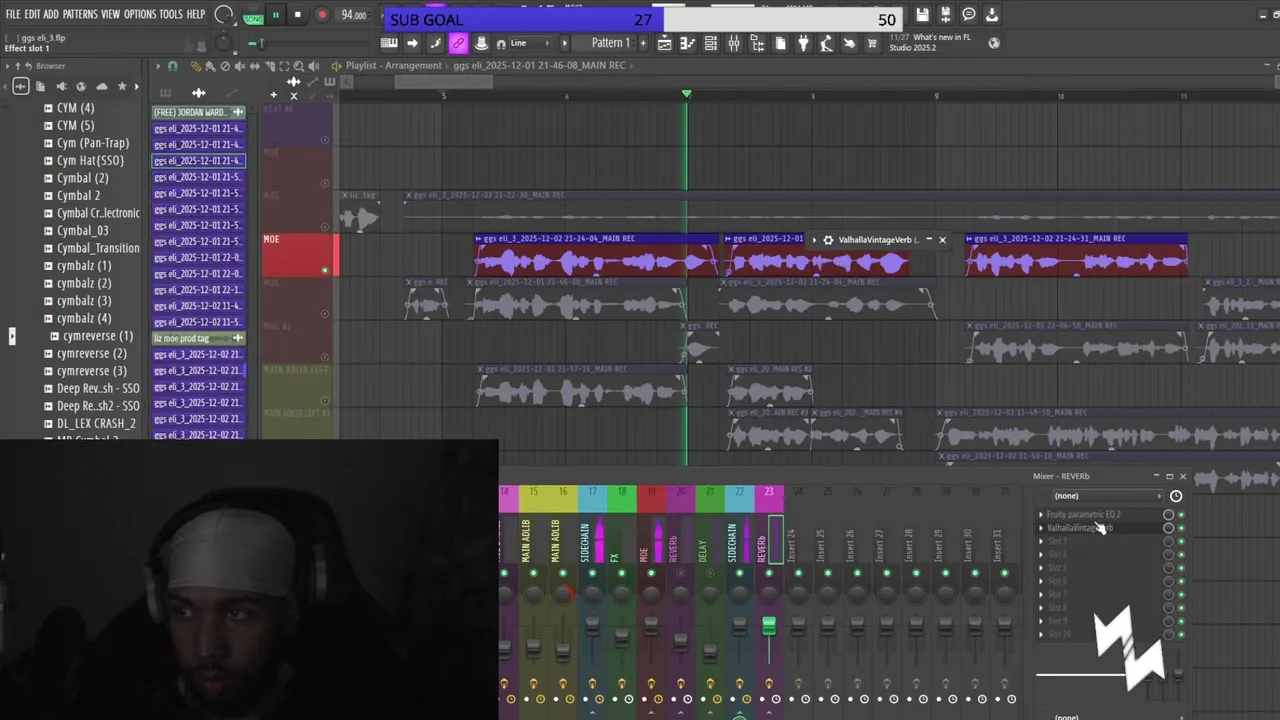Click browser star favorites tab icon

click(122, 87)
